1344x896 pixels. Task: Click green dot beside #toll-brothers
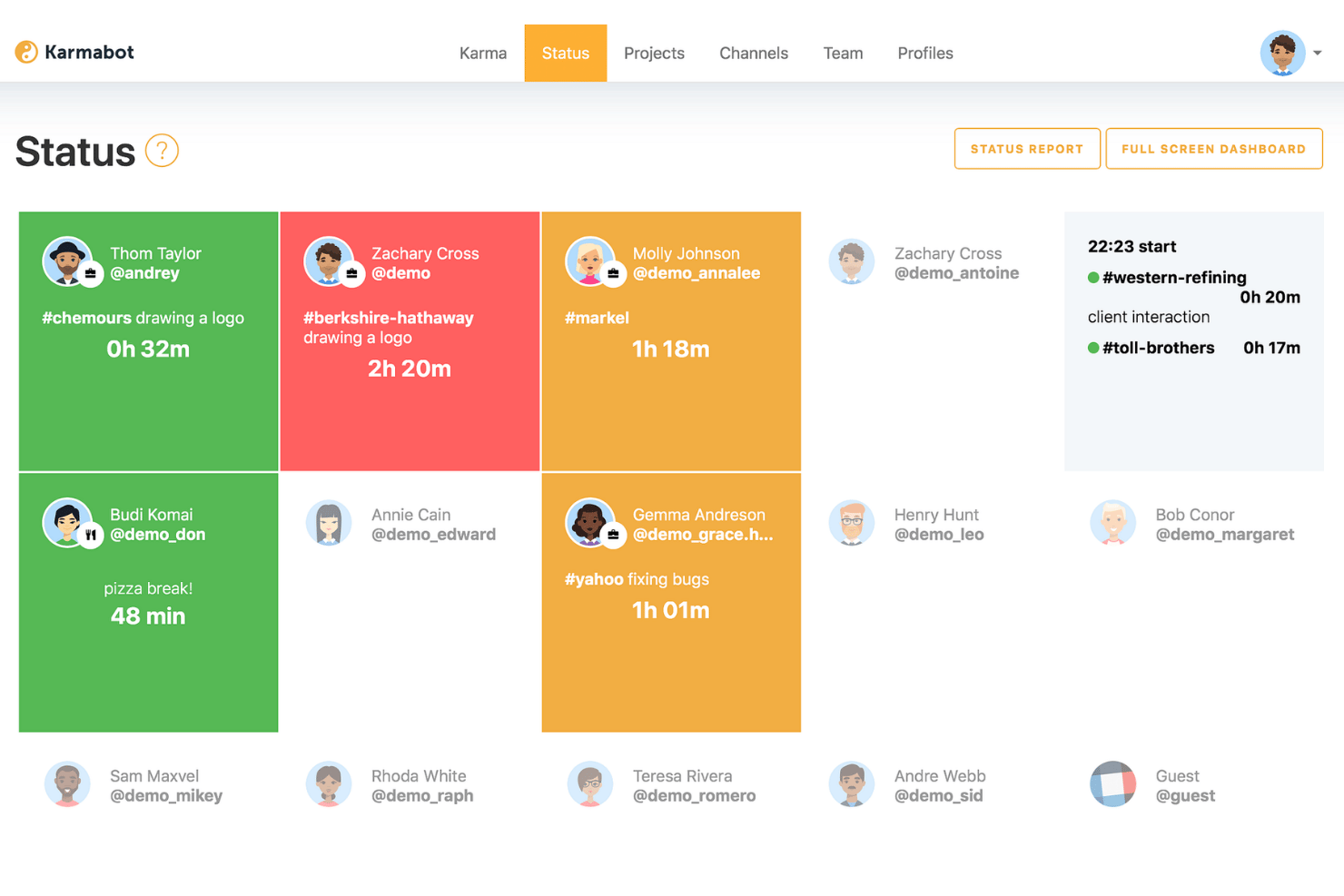[1093, 348]
